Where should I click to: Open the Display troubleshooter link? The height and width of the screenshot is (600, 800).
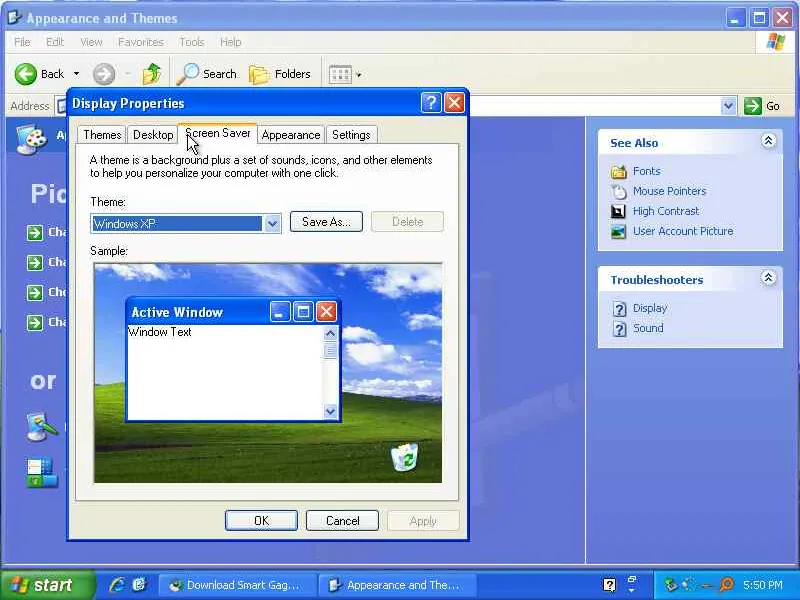650,308
